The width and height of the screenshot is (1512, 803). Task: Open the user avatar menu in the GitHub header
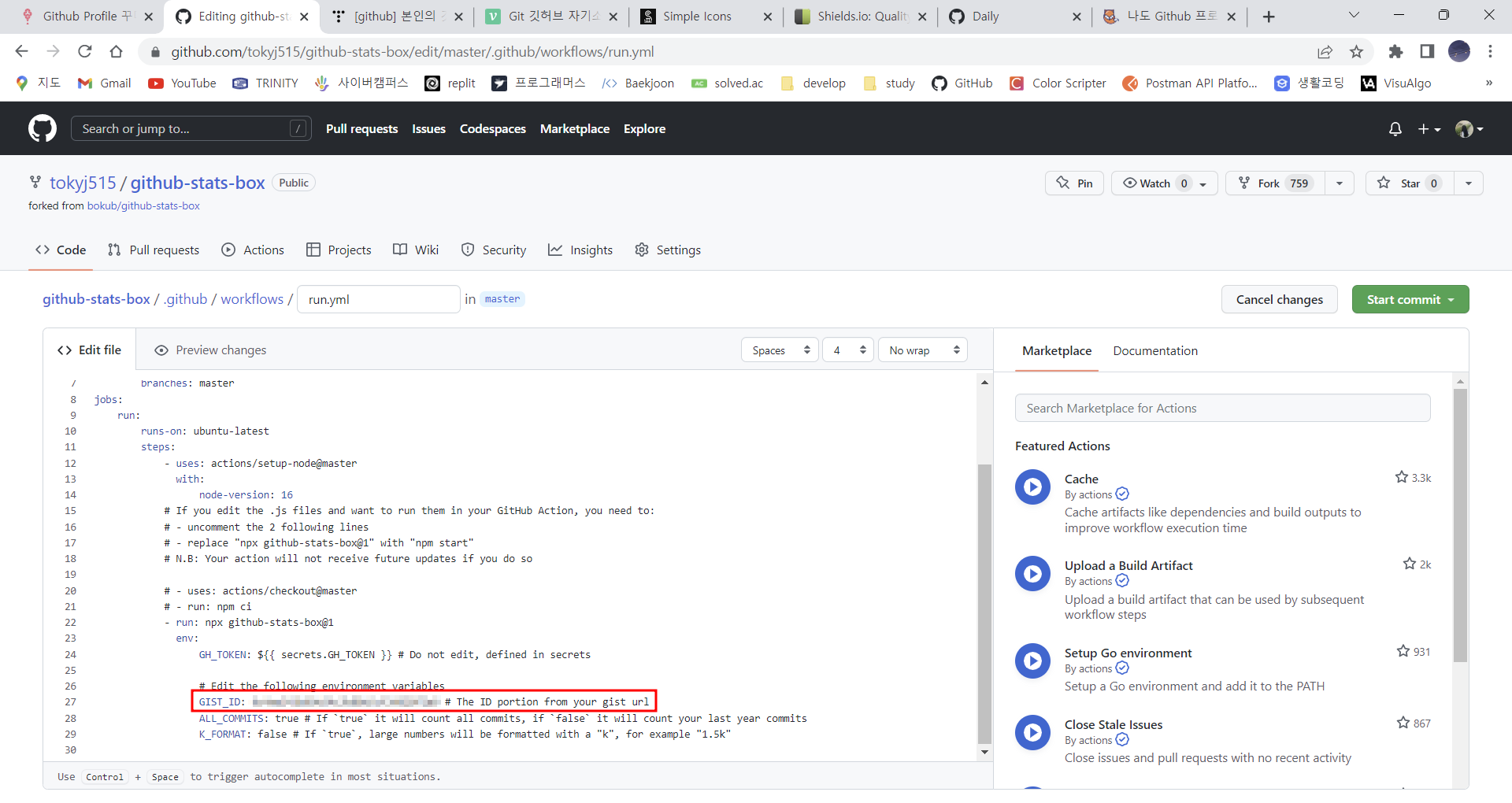pyautogui.click(x=1469, y=129)
